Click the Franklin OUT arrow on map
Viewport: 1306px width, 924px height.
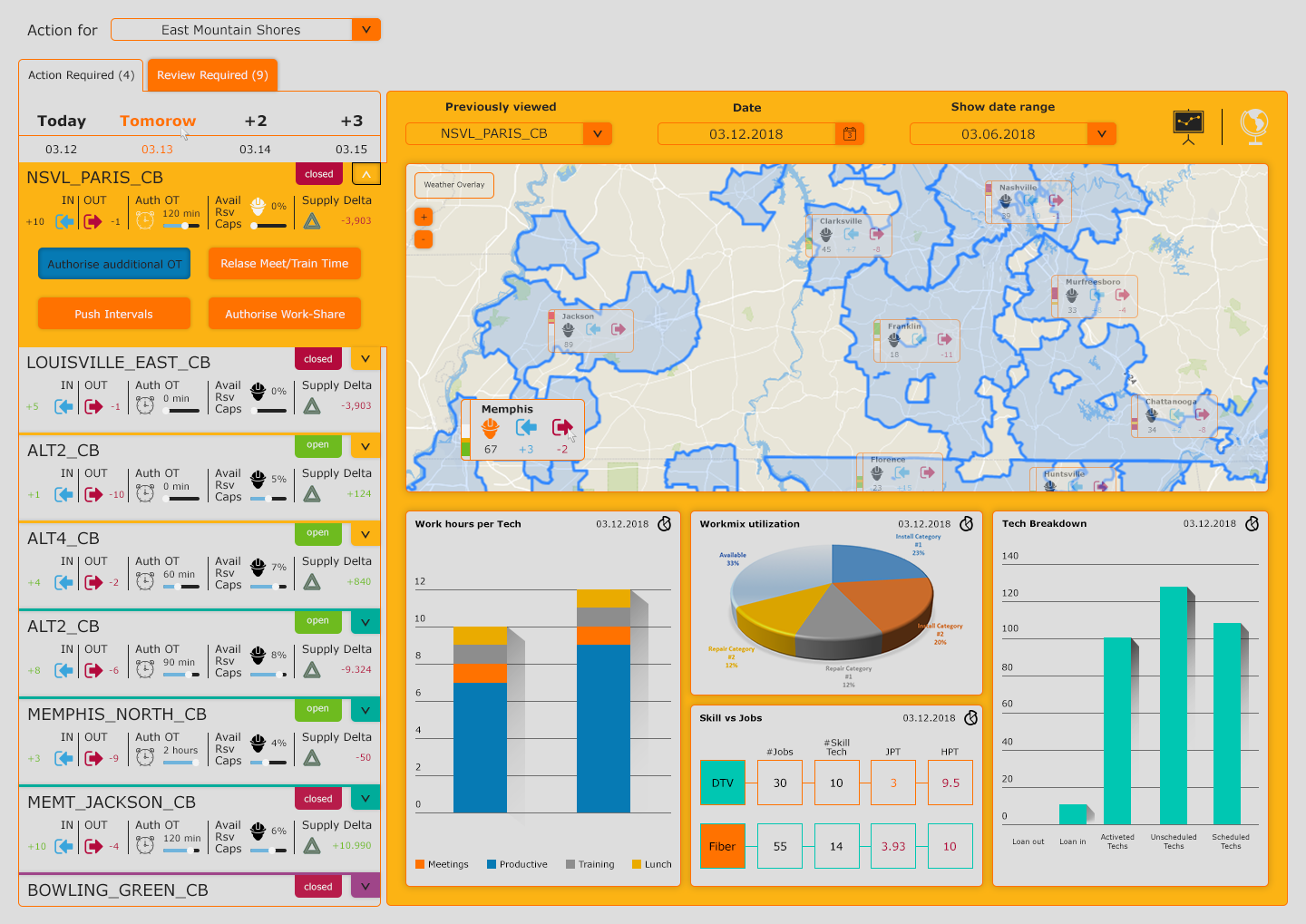(944, 339)
